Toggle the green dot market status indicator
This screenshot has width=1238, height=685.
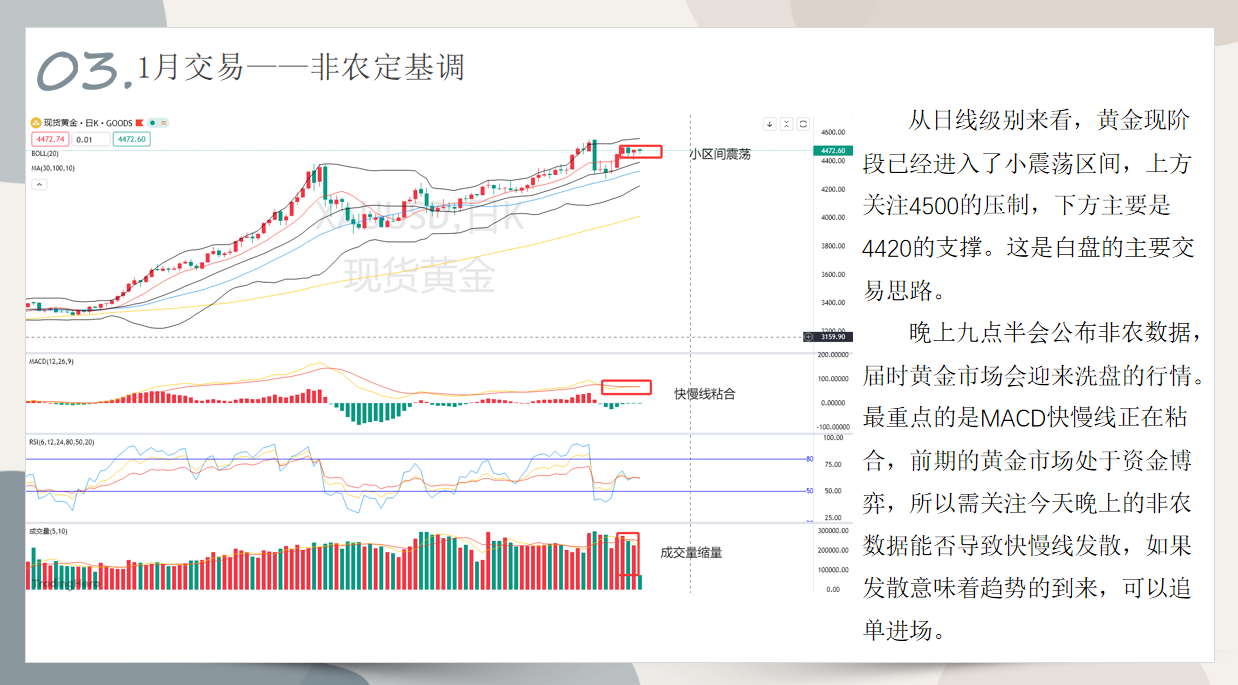pos(152,122)
